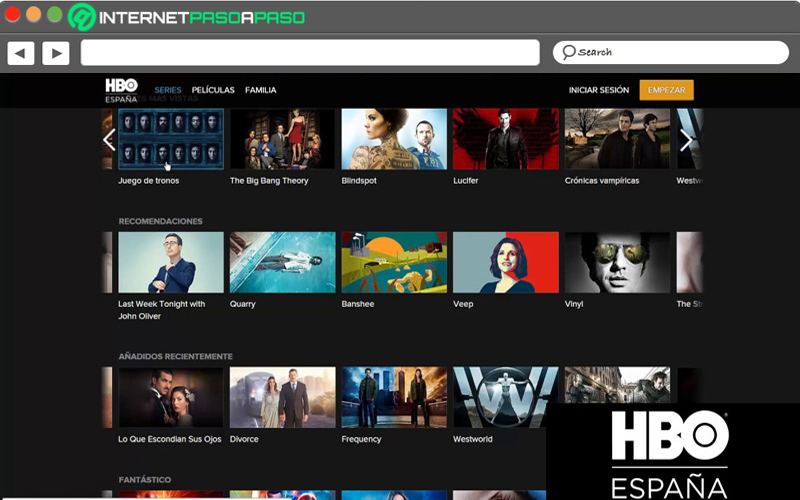This screenshot has height=500, width=800.
Task: Click the Last Week Tonight thumbnail
Action: pos(171,262)
